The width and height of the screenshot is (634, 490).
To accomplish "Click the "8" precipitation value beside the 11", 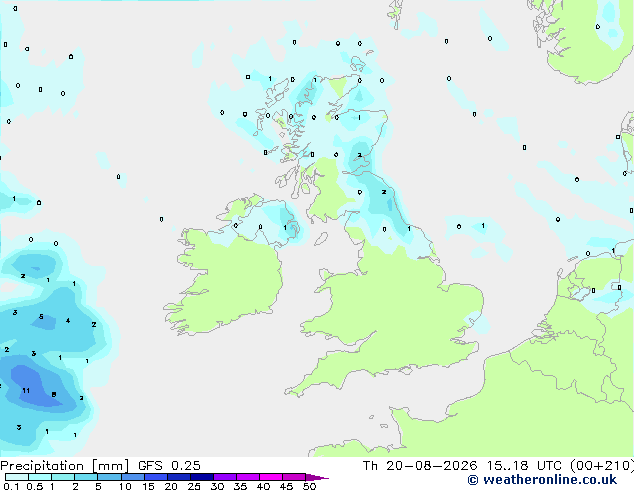I will (54, 395).
